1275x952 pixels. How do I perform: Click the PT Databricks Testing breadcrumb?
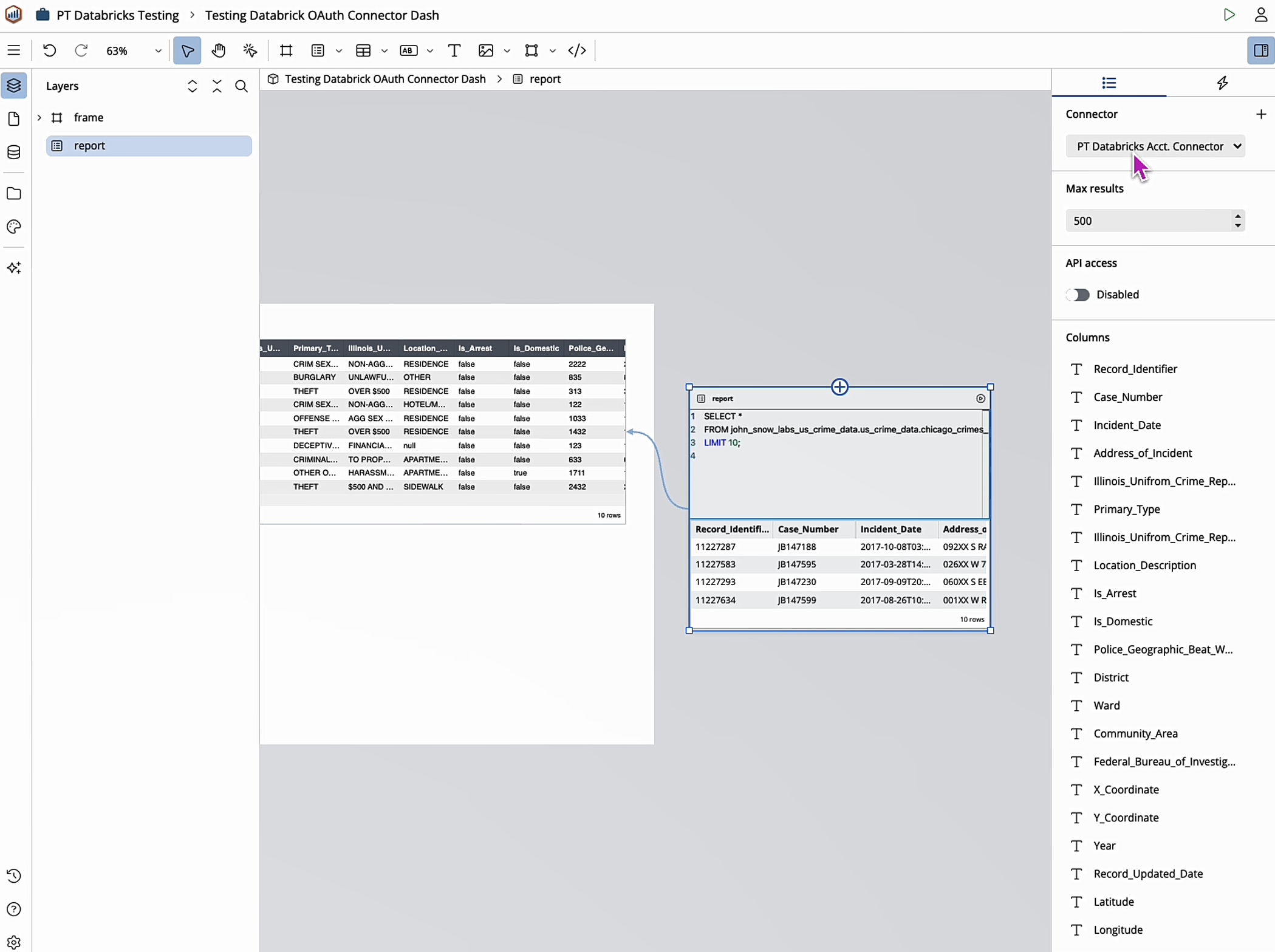(118, 15)
